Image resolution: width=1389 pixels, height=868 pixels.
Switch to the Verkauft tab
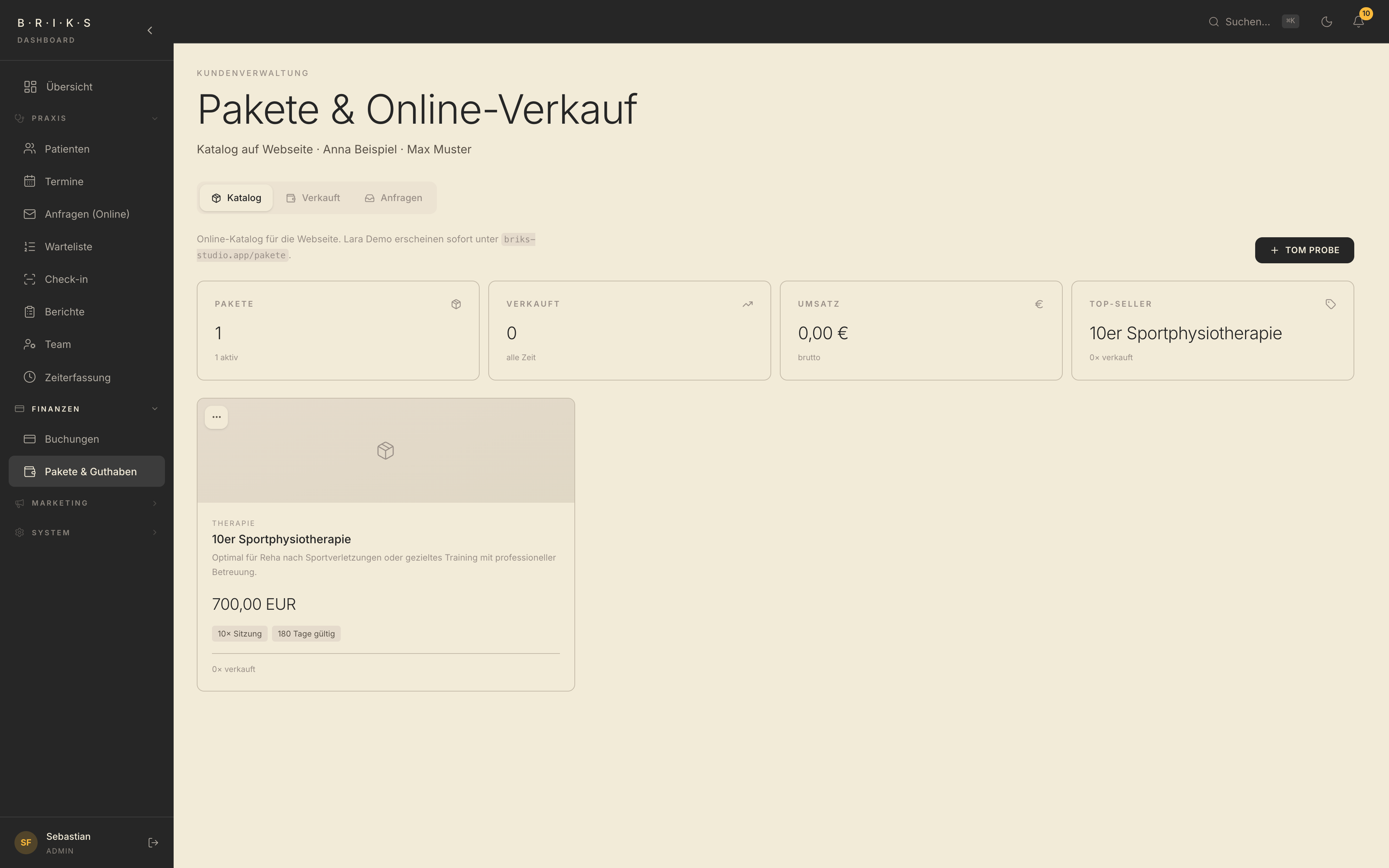pos(313,198)
